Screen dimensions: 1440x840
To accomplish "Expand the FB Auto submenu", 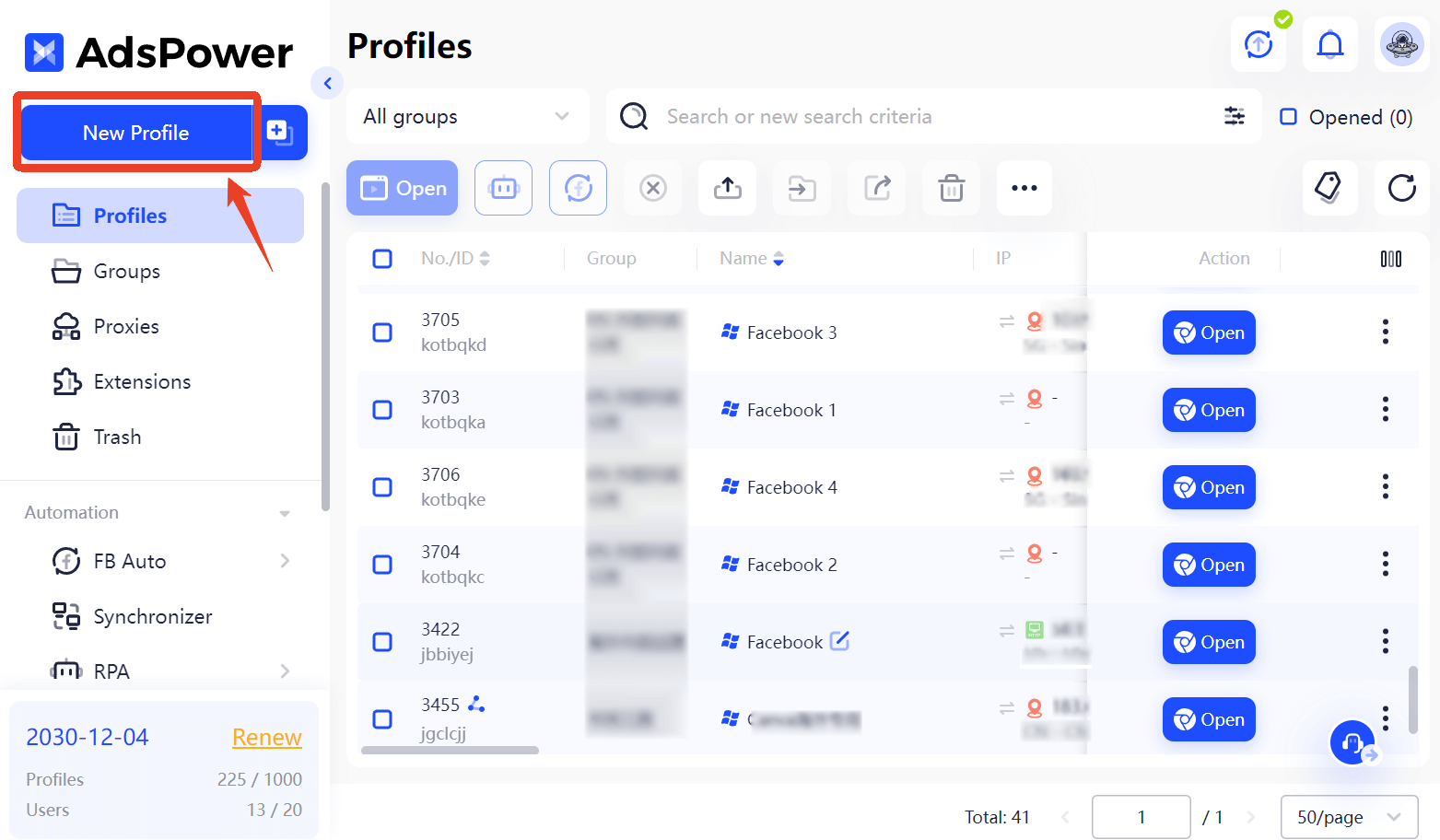I will tap(285, 561).
